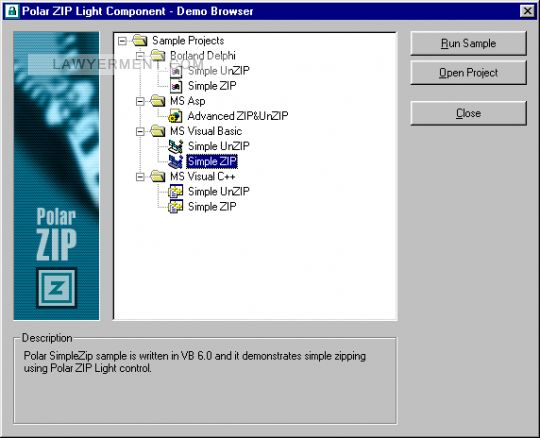Click the MS Visual C++ folder icon
This screenshot has width=540, height=438.
[158, 176]
